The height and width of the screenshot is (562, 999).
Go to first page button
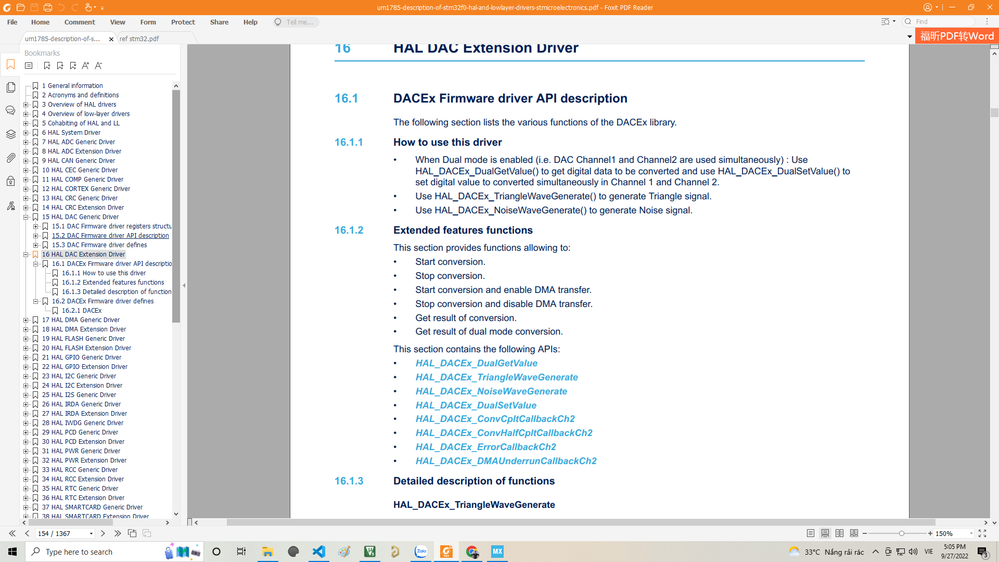click(12, 533)
